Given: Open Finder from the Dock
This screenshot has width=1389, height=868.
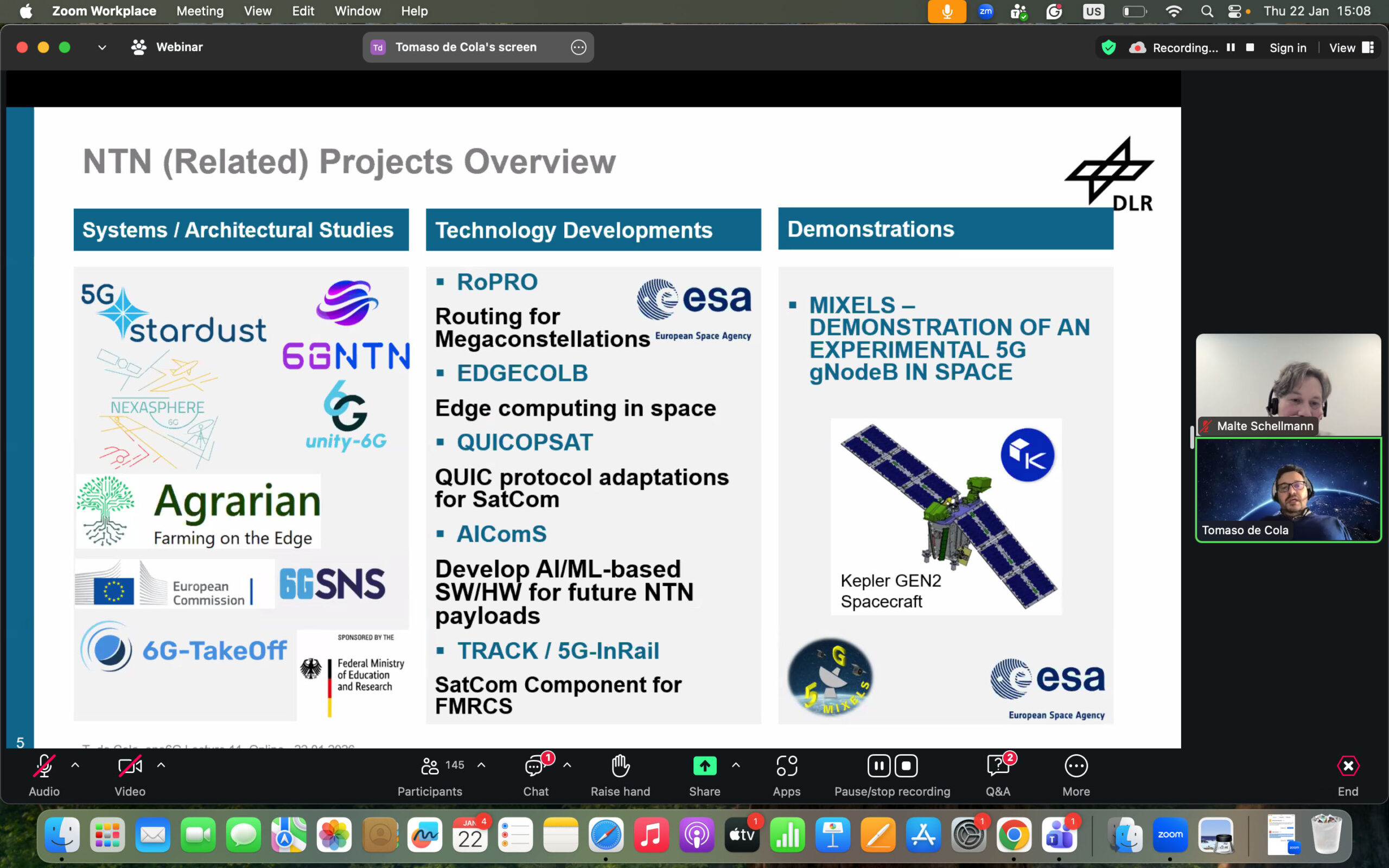Looking at the screenshot, I should pos(62,835).
